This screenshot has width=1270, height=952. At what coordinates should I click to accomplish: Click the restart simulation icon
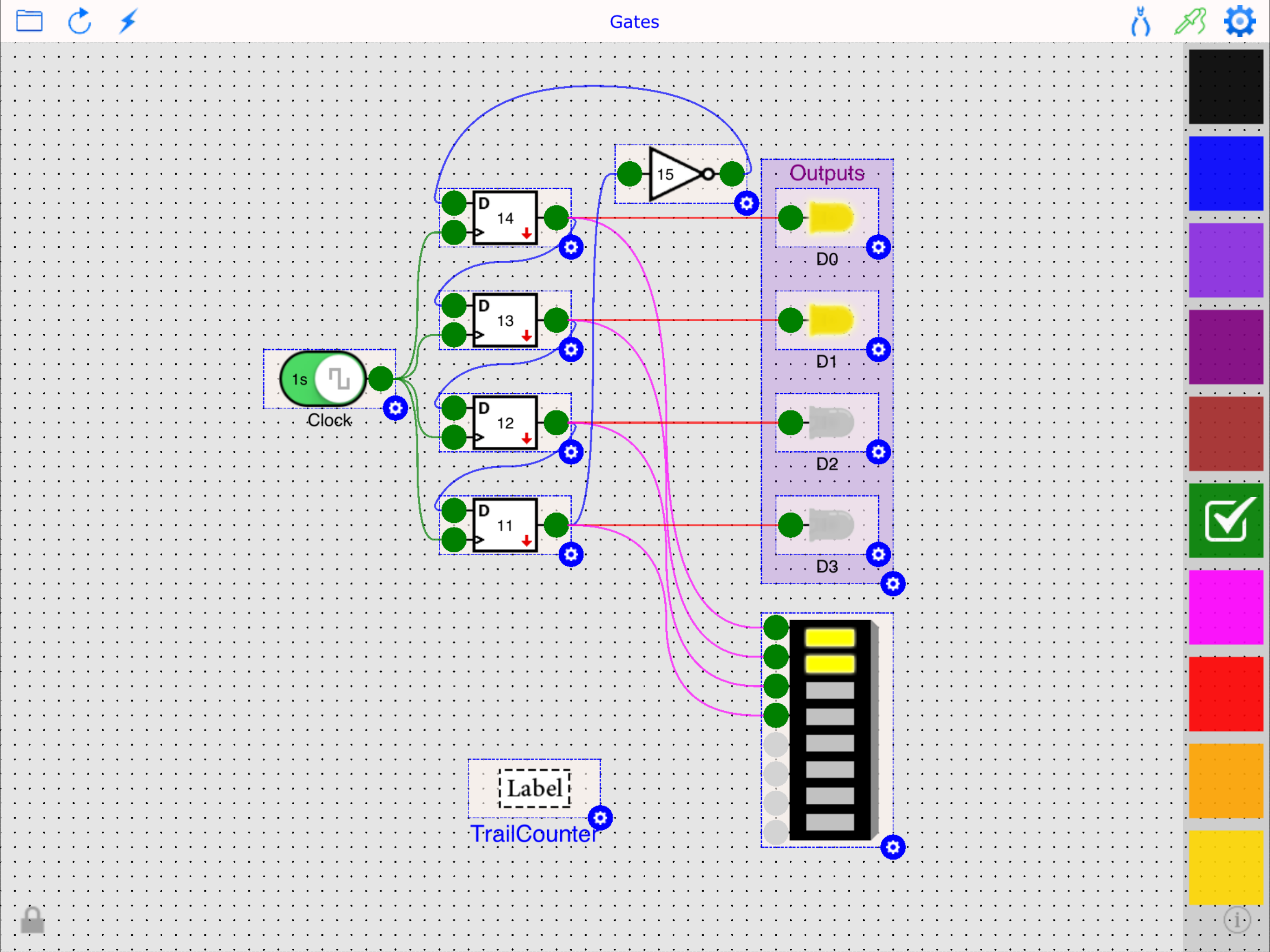click(80, 21)
